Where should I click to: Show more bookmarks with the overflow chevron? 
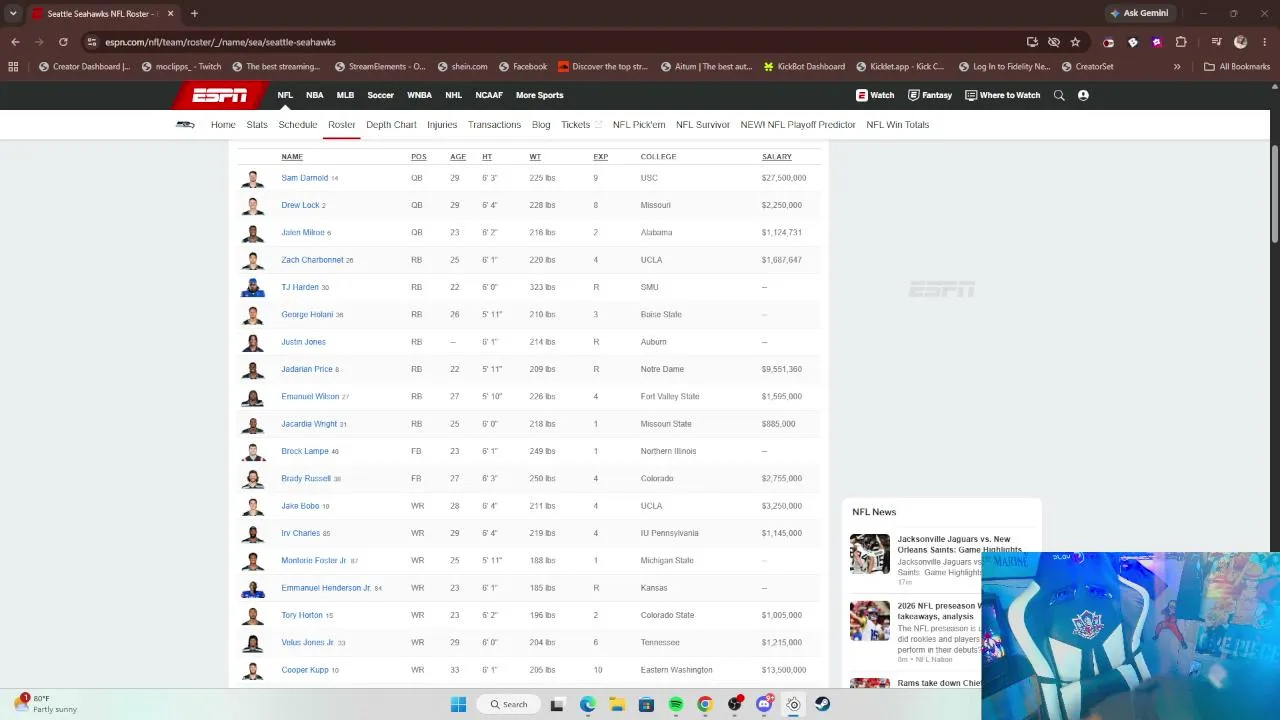tap(1177, 67)
